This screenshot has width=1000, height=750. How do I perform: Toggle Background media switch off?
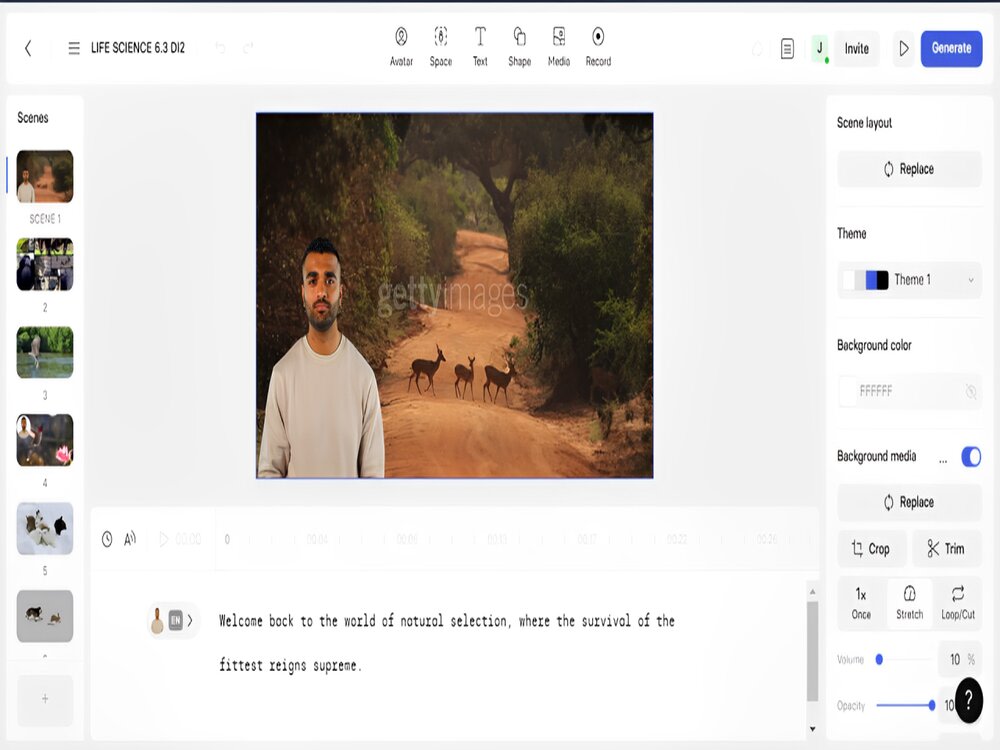point(971,457)
